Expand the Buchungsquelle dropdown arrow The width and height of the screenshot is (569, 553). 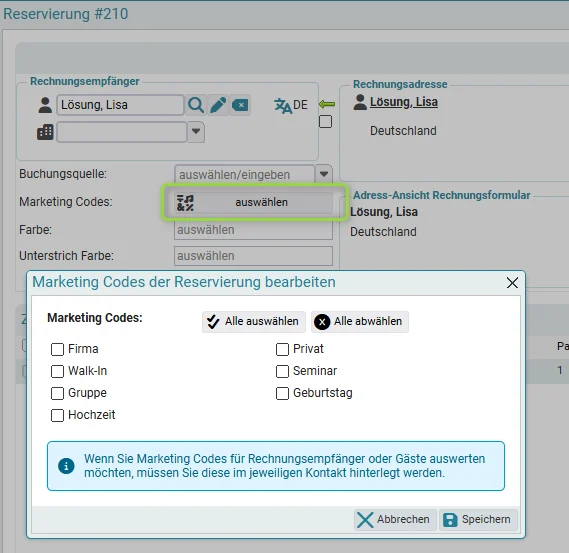pos(324,175)
